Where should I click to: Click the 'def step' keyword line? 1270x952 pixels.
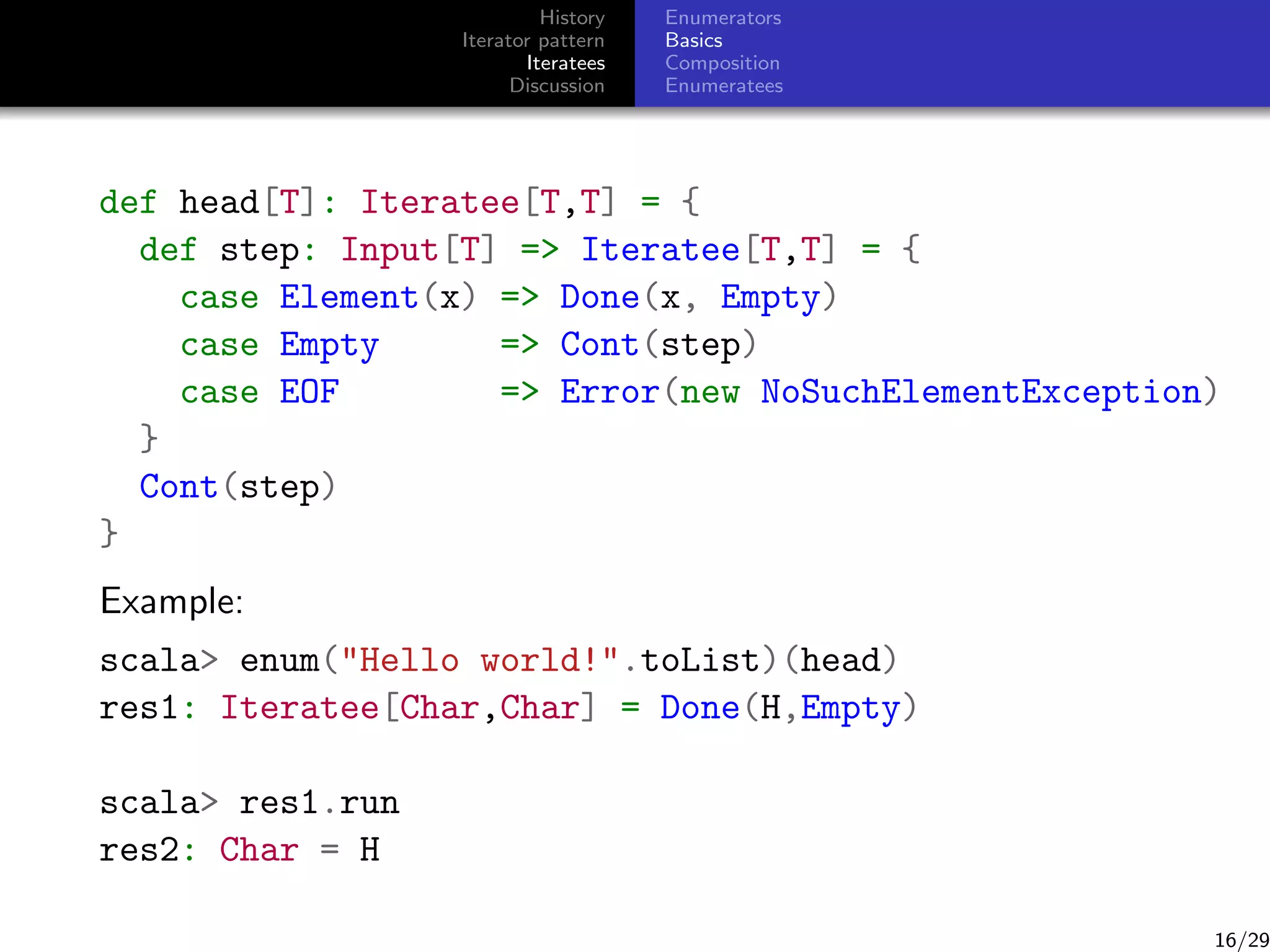[530, 250]
